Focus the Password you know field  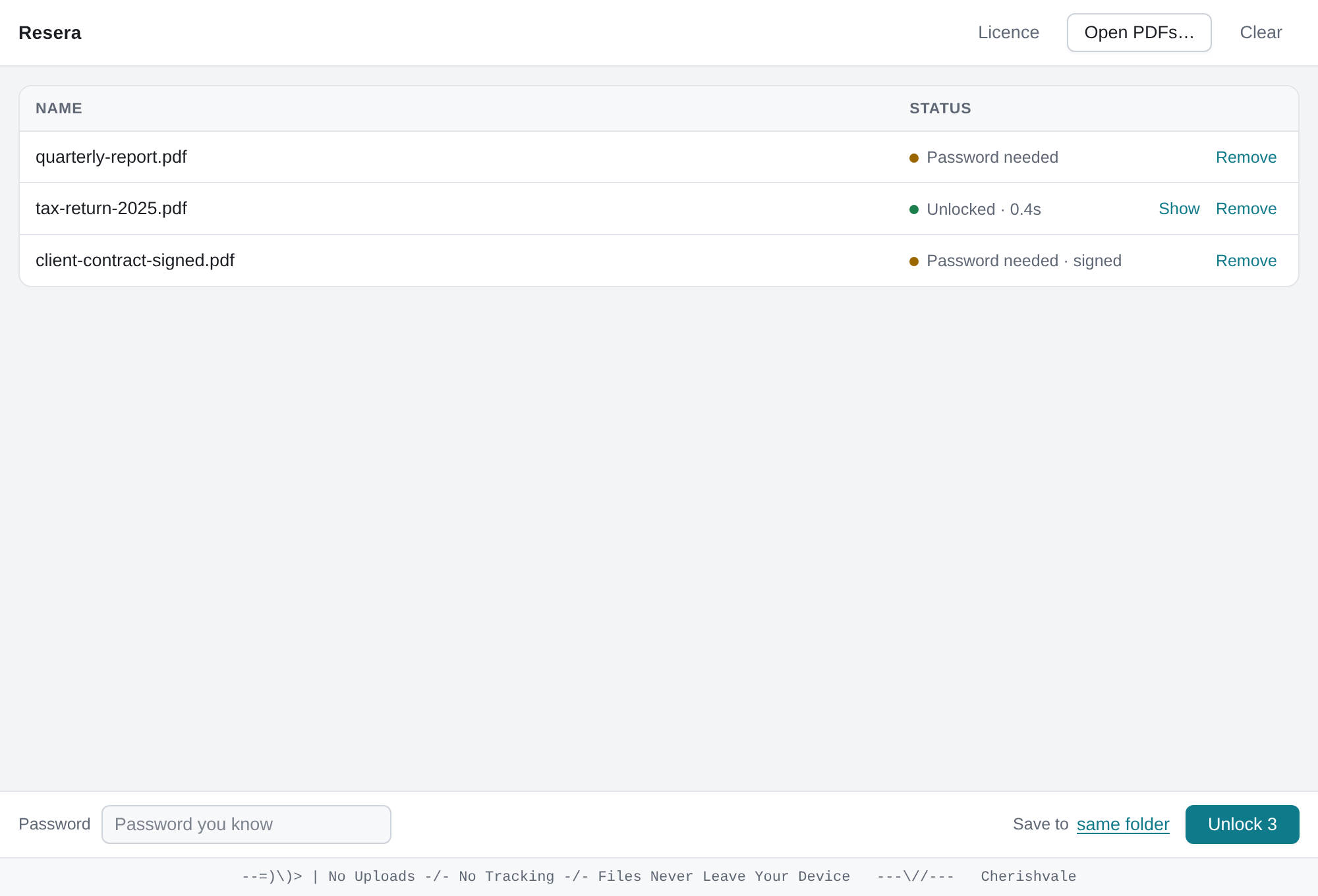246,824
